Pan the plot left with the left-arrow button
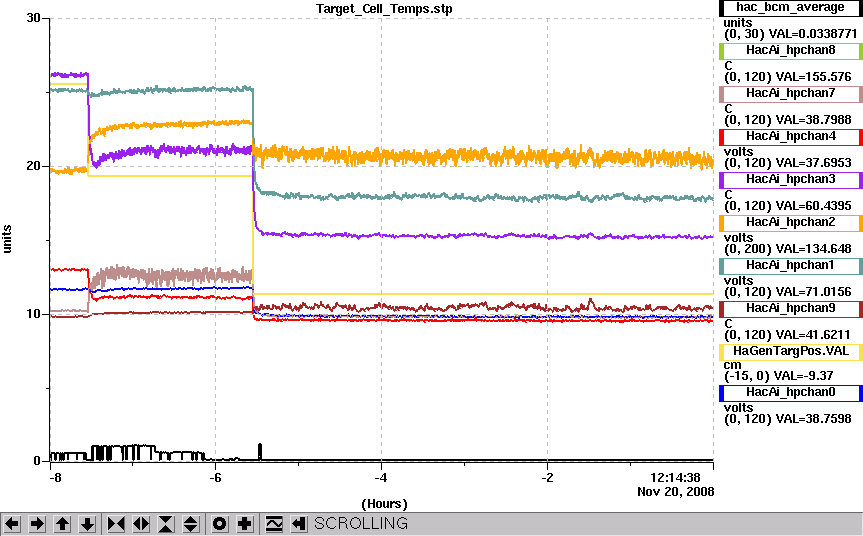 click(12, 523)
